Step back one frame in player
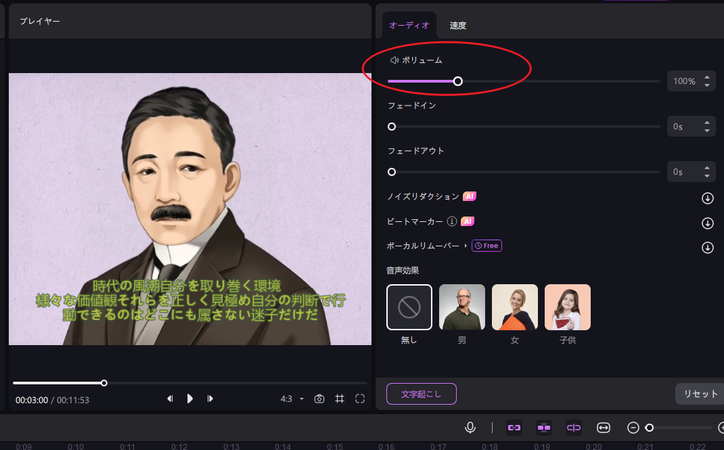The image size is (724, 450). [170, 399]
